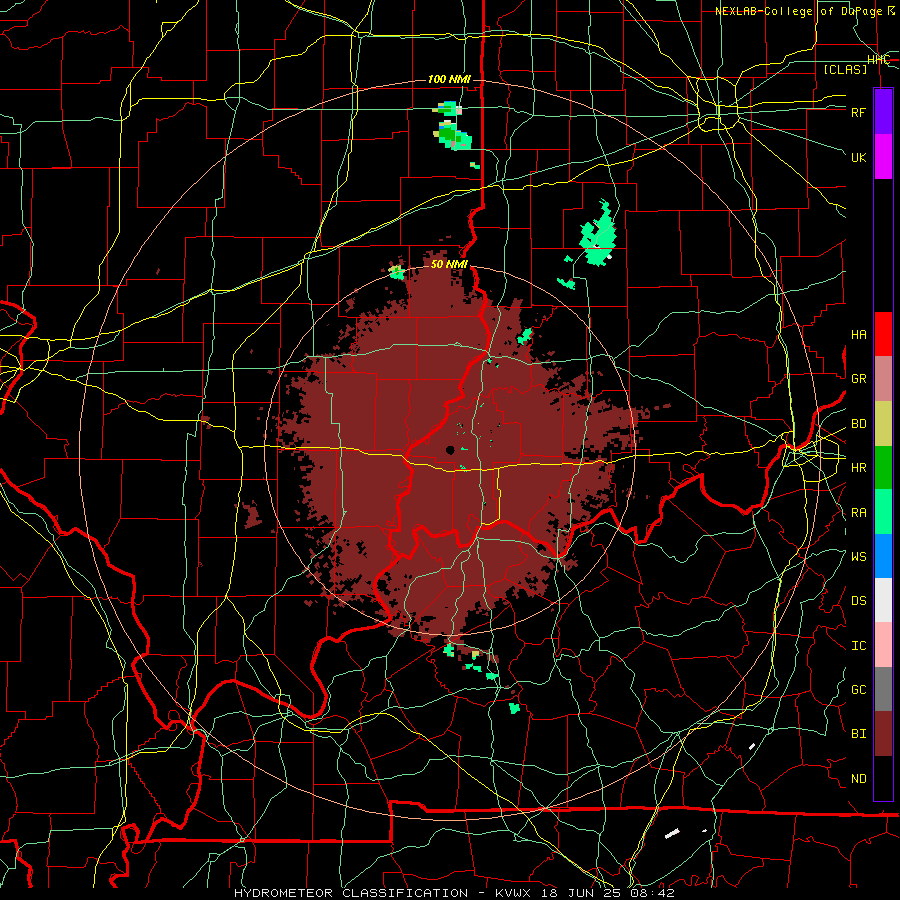Image resolution: width=900 pixels, height=900 pixels.
Task: Click the HR legend label text
Action: tap(858, 468)
